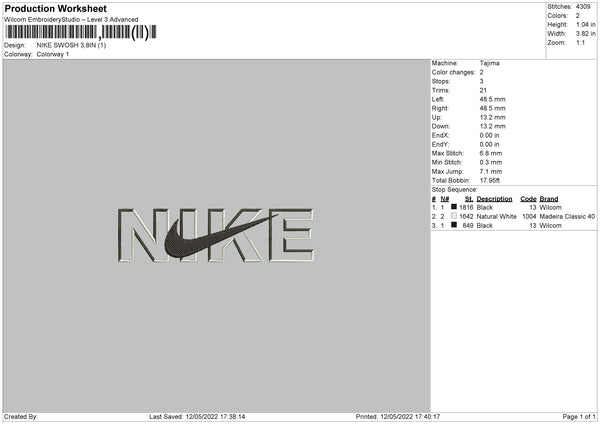The image size is (600, 424).
Task: Click the 'Right:' measurement label
Action: [440, 108]
